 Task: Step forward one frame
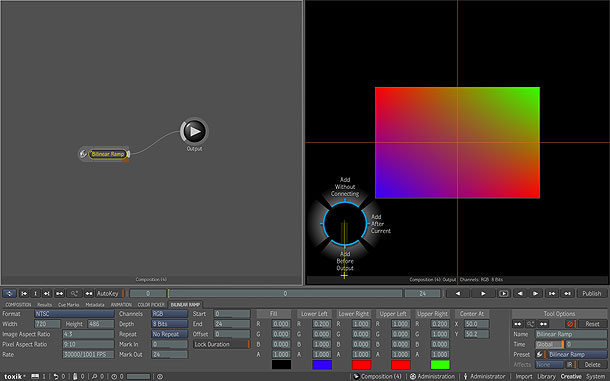coord(536,293)
